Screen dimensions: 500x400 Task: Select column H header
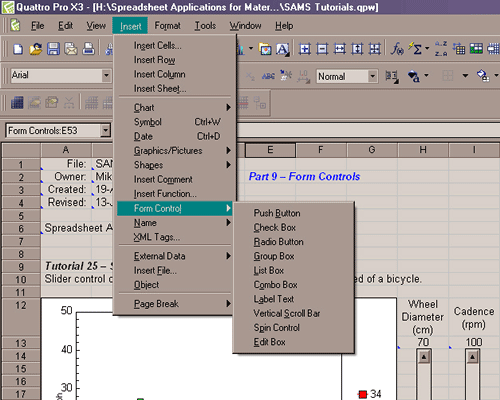click(x=423, y=150)
